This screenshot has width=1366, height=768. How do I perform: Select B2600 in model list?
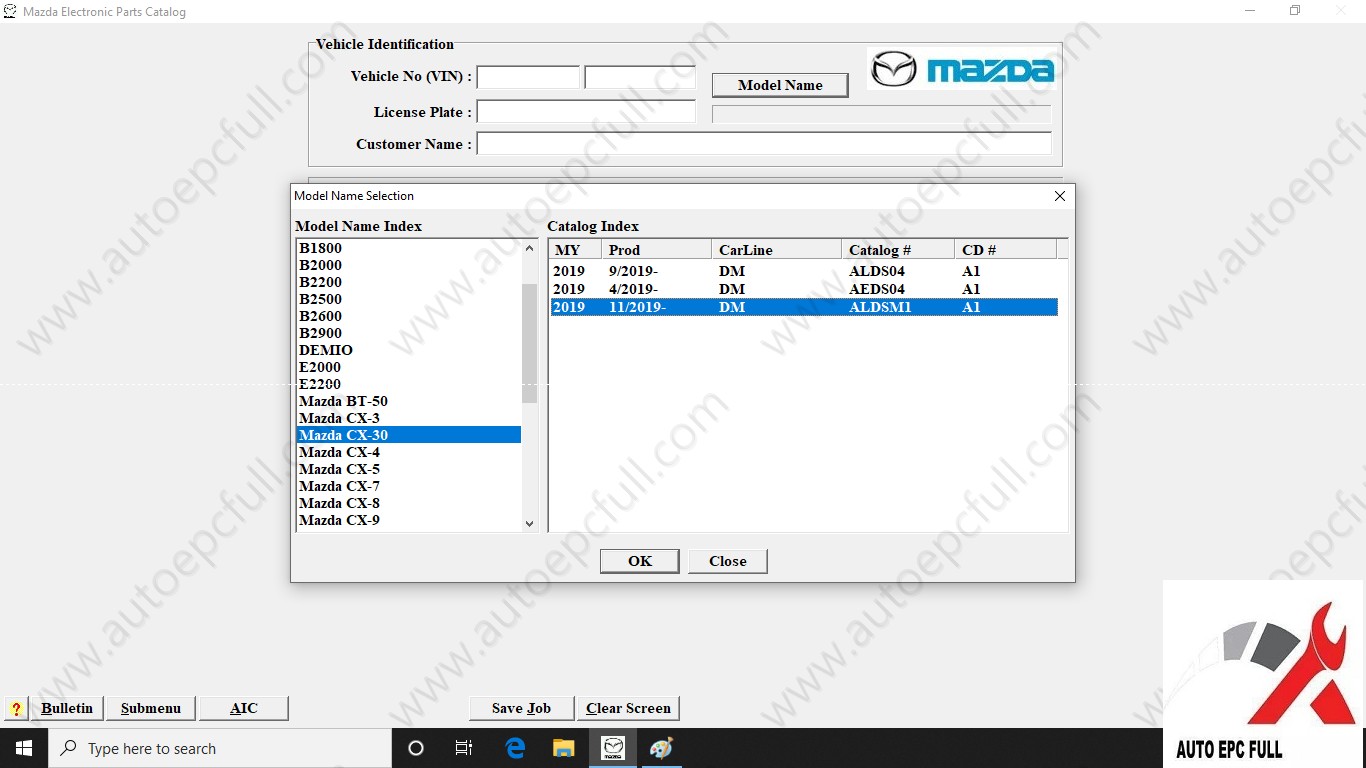click(409, 316)
